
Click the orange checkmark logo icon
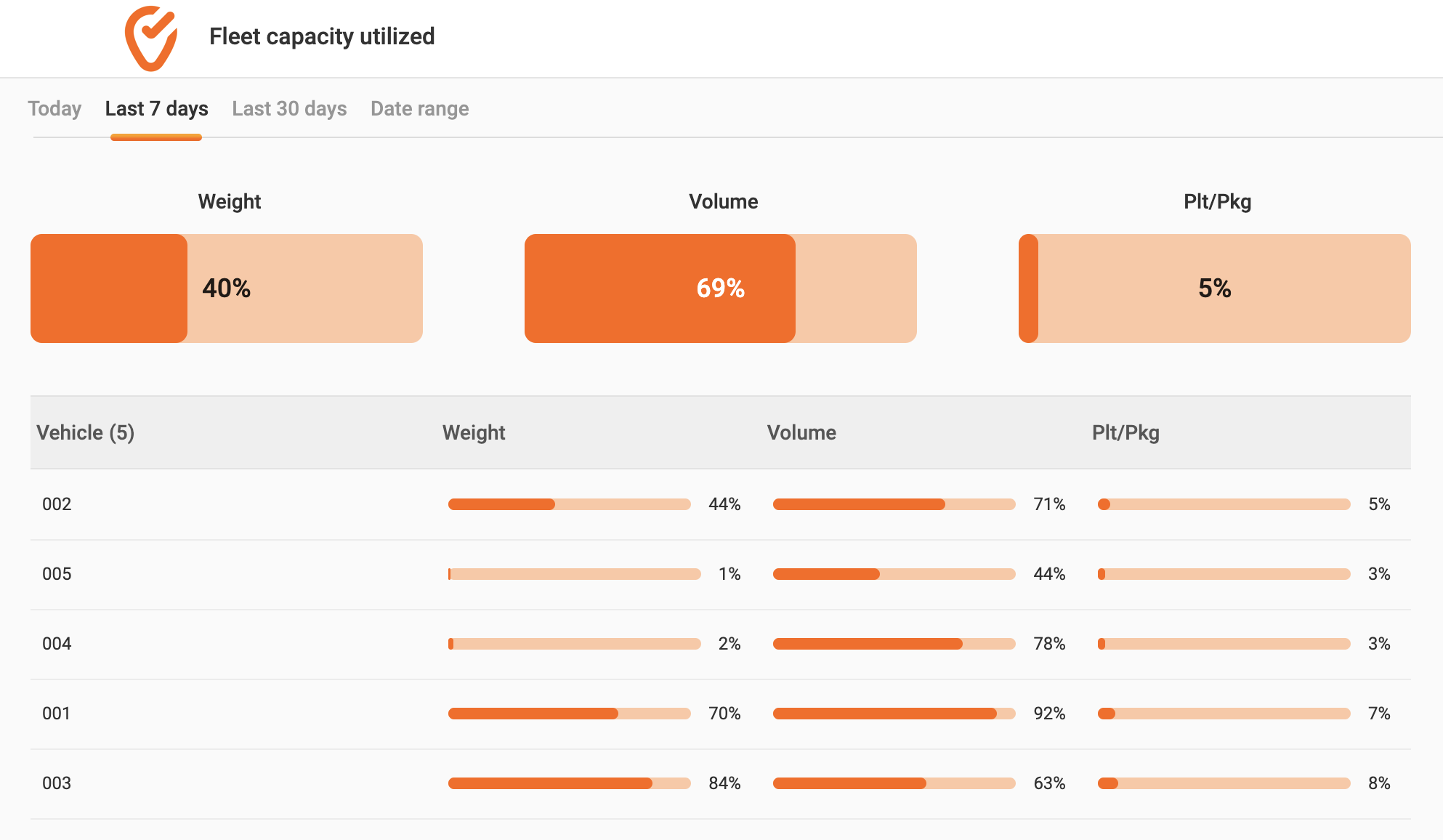click(x=151, y=39)
